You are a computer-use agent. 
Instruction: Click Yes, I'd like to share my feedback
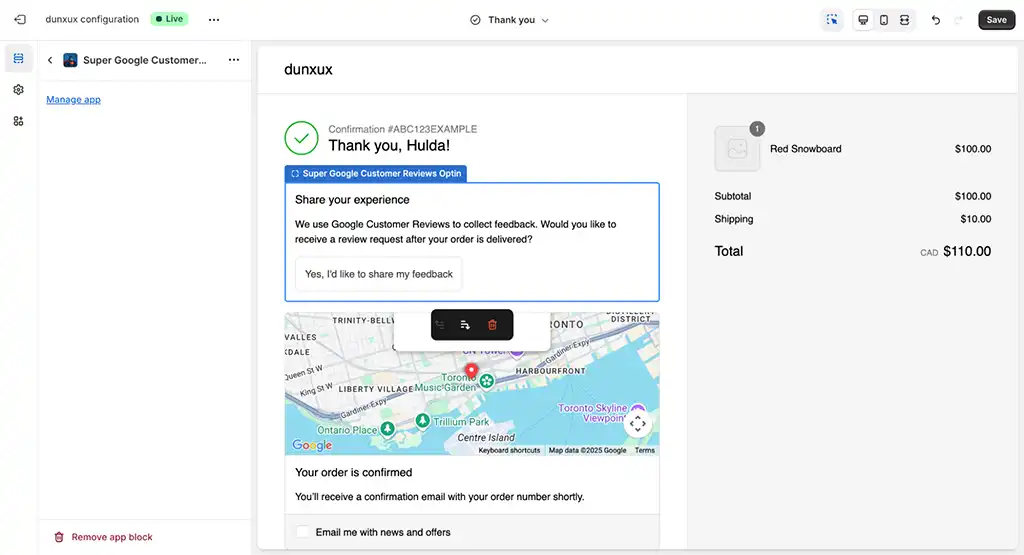coord(379,274)
